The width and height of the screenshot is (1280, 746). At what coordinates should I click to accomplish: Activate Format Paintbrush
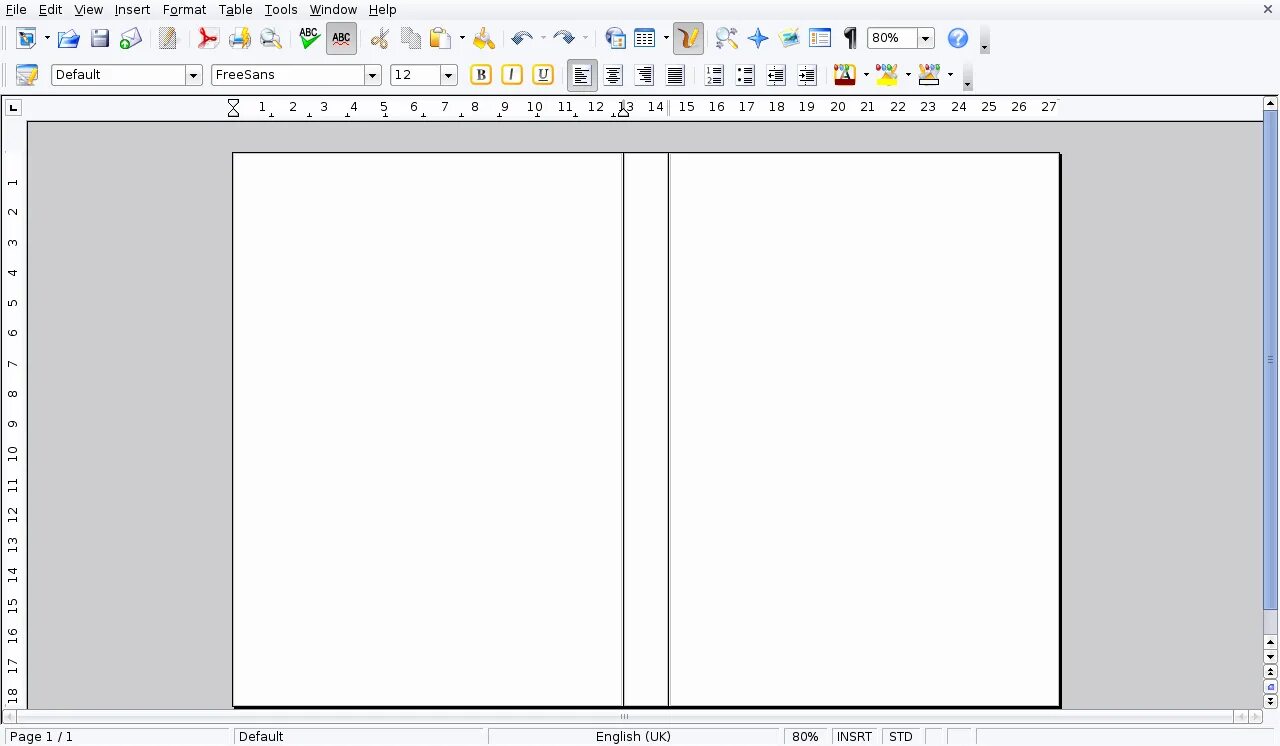tap(484, 39)
